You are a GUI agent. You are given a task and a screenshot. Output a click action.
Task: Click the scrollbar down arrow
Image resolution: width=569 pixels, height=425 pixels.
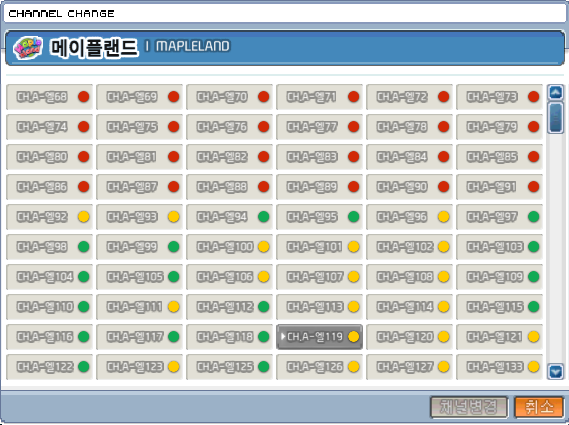[x=556, y=372]
